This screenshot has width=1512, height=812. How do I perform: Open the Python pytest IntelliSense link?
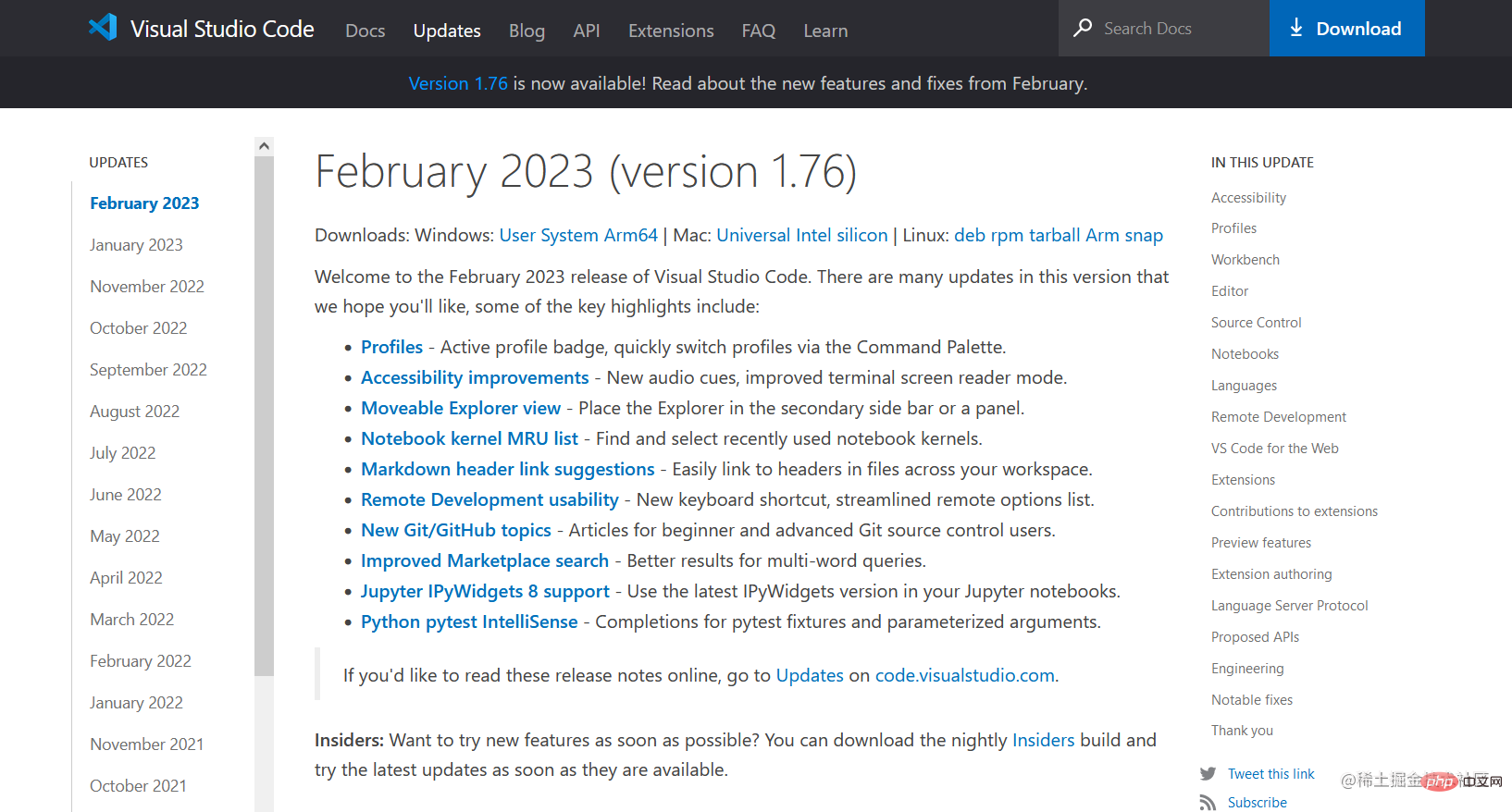click(x=469, y=621)
